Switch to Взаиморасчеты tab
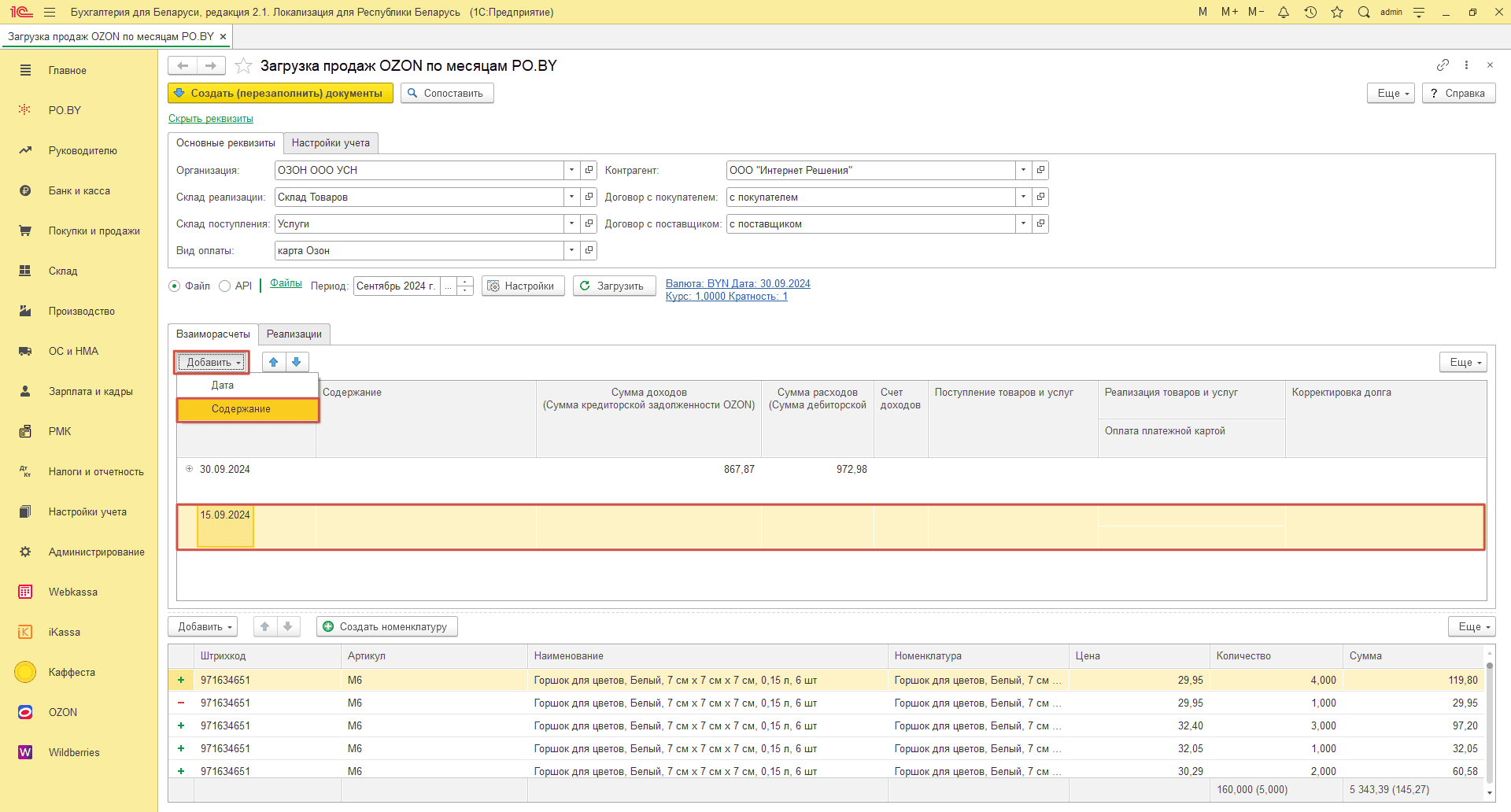 coord(213,334)
